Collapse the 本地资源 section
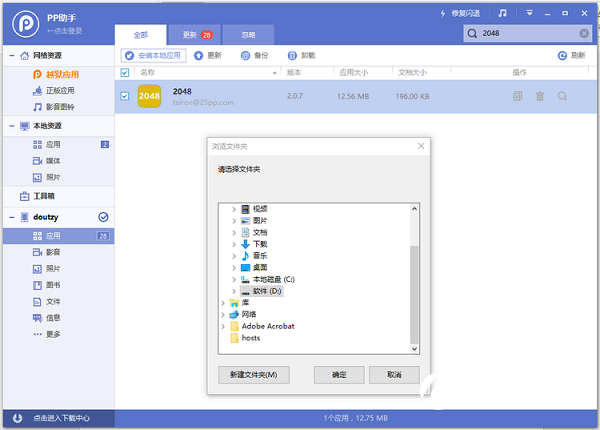This screenshot has height=430, width=600. pos(11,126)
